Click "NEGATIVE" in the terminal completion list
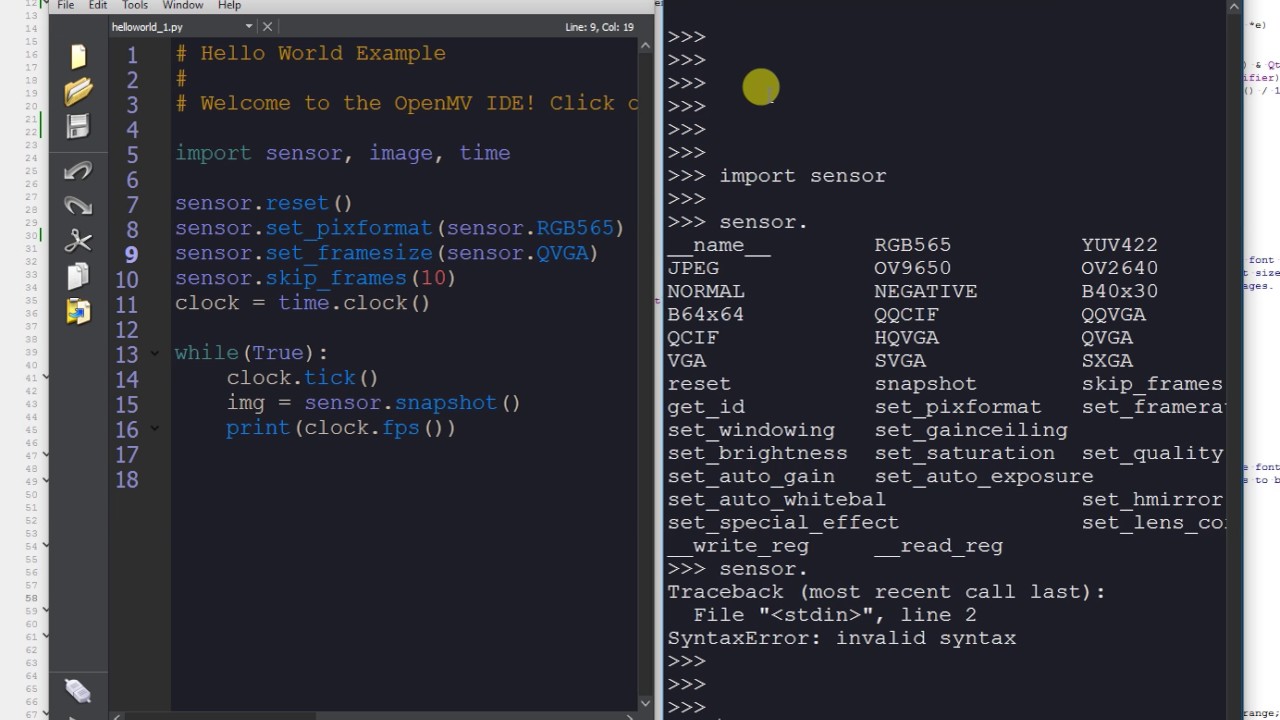This screenshot has height=720, width=1280. [925, 291]
